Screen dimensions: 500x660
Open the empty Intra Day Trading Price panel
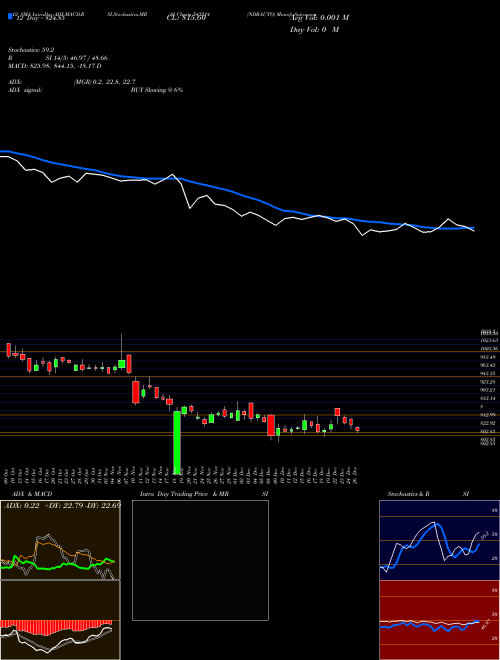click(x=200, y=560)
